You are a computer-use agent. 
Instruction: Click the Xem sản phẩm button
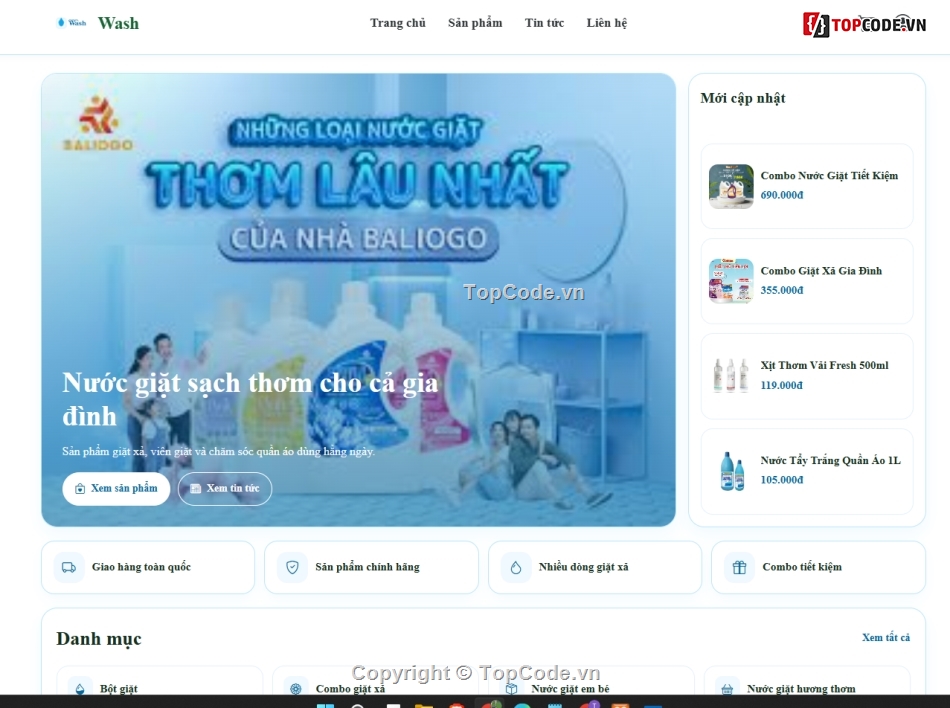click(116, 488)
